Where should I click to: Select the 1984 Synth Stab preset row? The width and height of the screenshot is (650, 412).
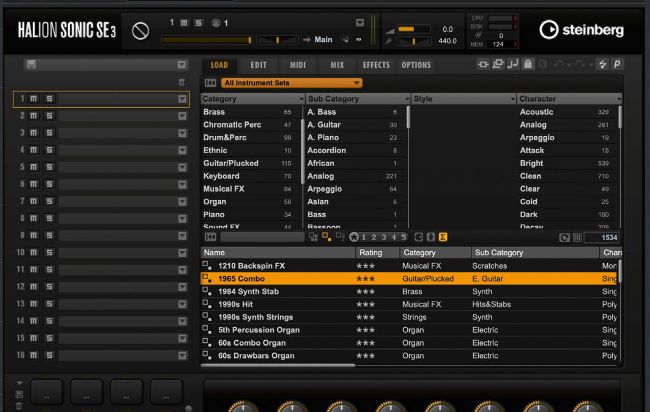tap(410, 291)
